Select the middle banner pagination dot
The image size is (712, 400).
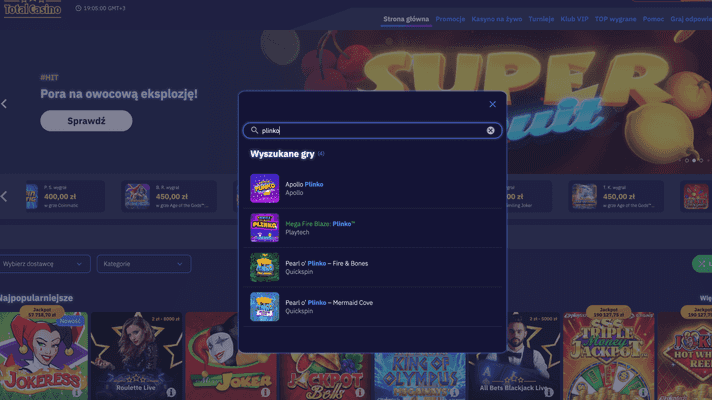[x=694, y=160]
